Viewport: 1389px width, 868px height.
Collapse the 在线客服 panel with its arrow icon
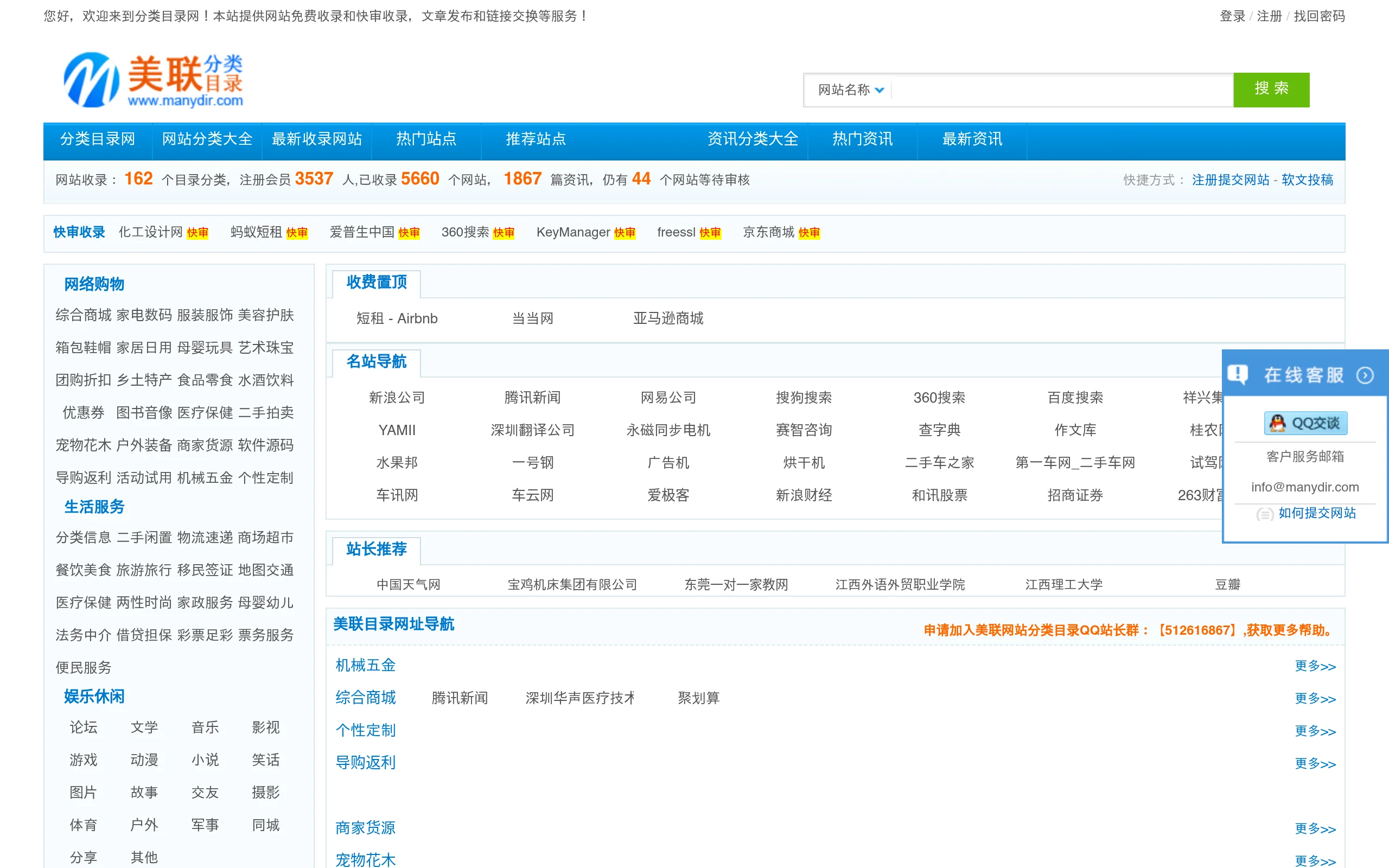pos(1365,375)
